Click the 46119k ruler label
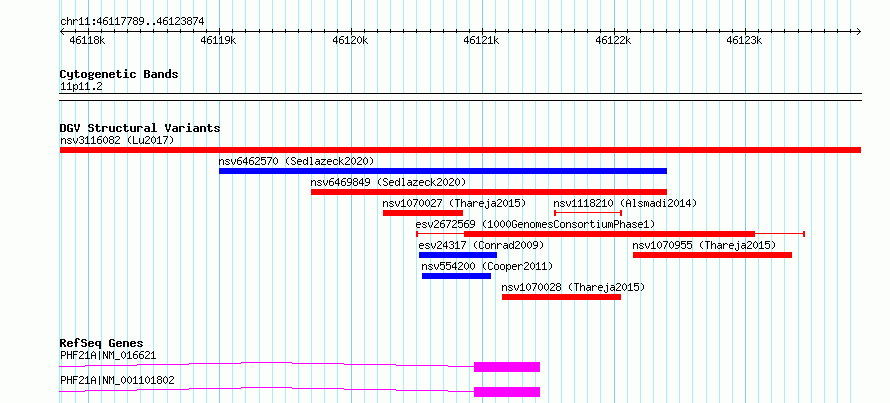The image size is (890, 403). pos(219,41)
